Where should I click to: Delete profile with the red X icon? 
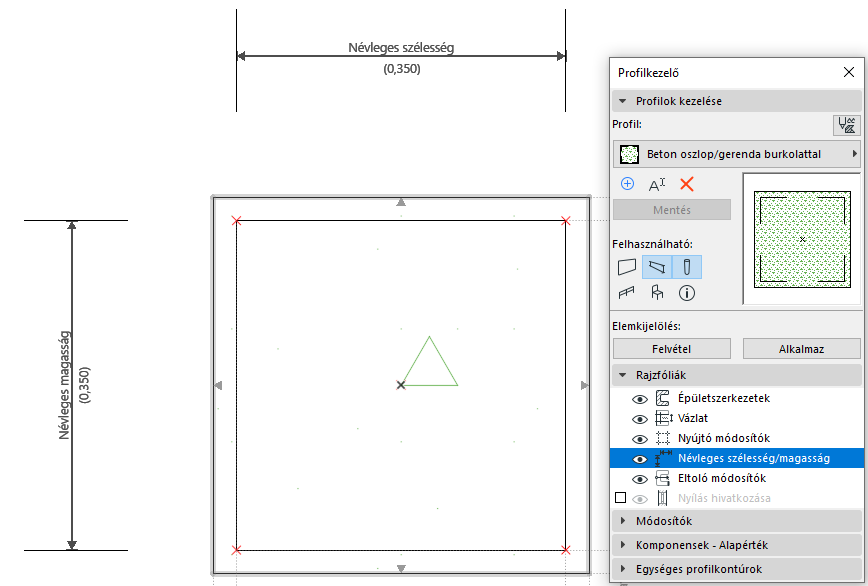(x=686, y=184)
